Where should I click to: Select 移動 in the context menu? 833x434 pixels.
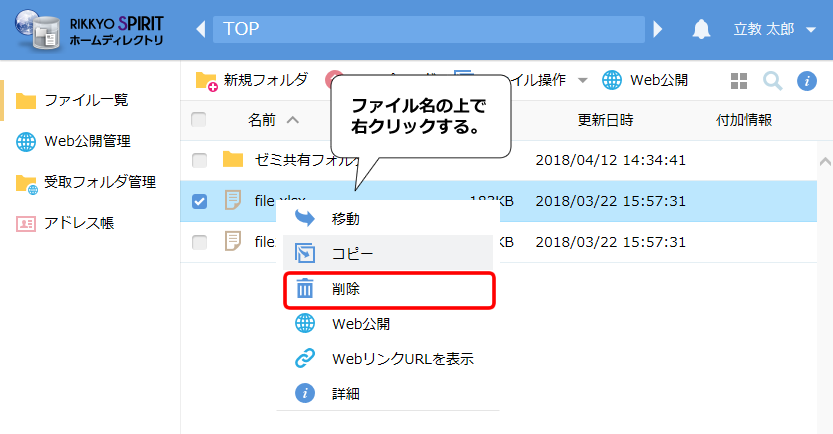388,218
